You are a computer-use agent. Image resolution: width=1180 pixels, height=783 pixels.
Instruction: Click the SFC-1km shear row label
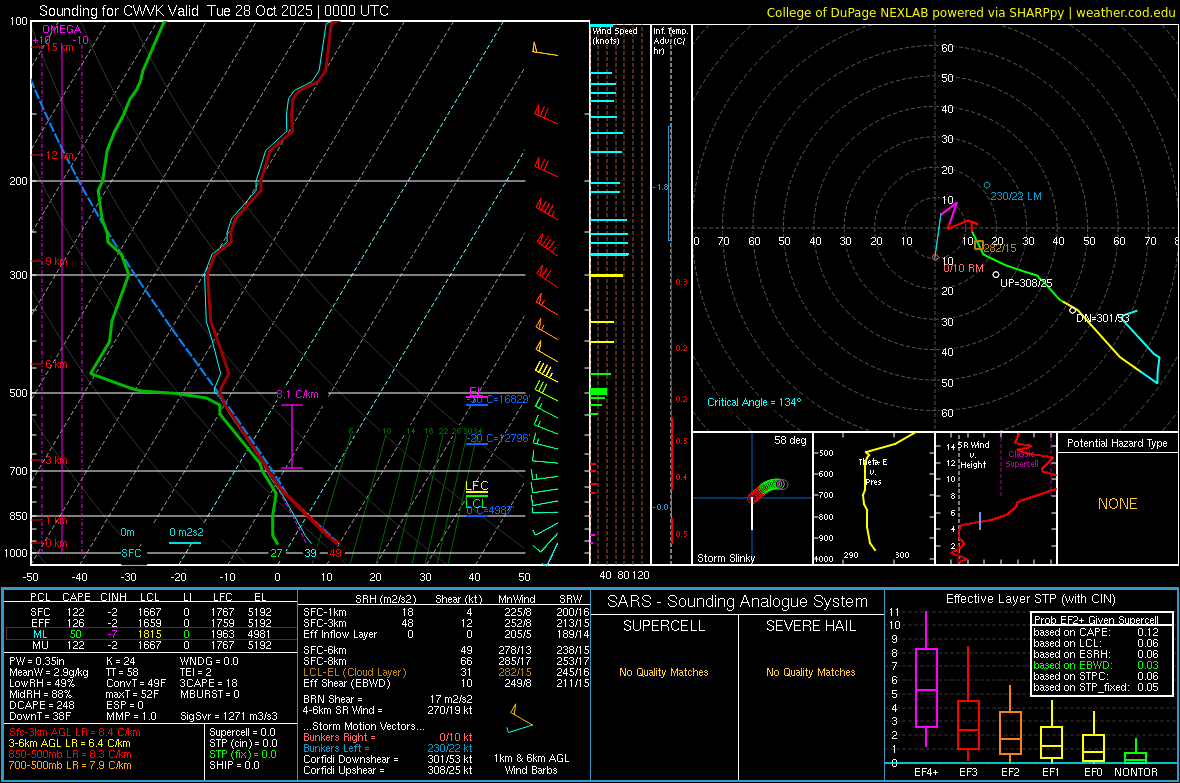[x=325, y=612]
